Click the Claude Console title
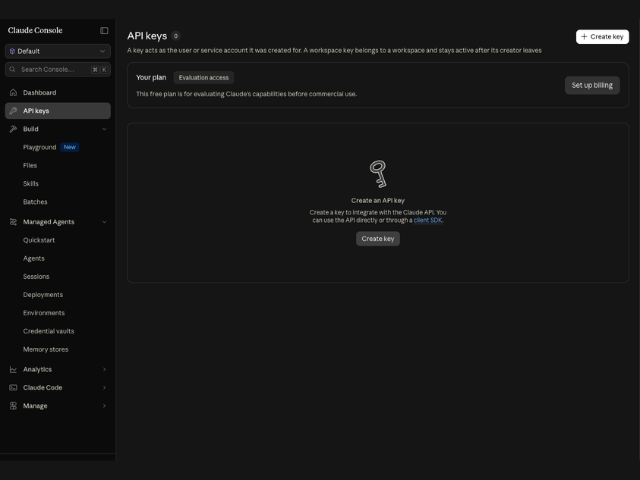The height and width of the screenshot is (480, 640). click(x=35, y=30)
